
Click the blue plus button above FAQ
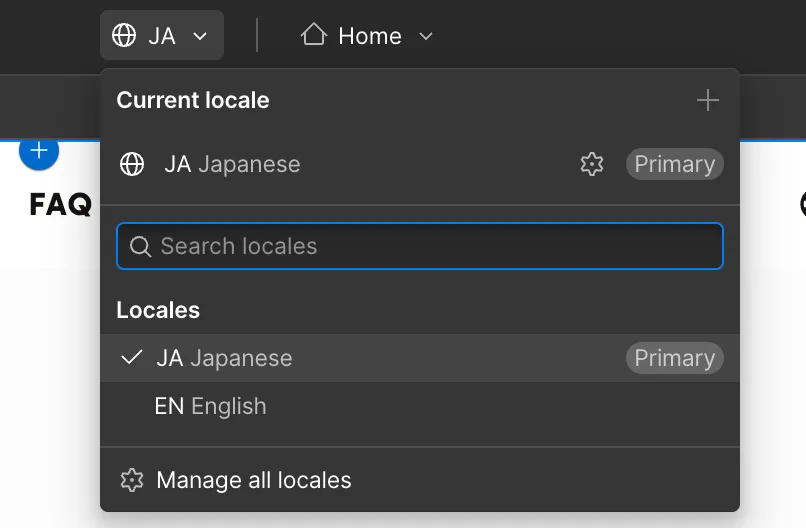tap(39, 150)
